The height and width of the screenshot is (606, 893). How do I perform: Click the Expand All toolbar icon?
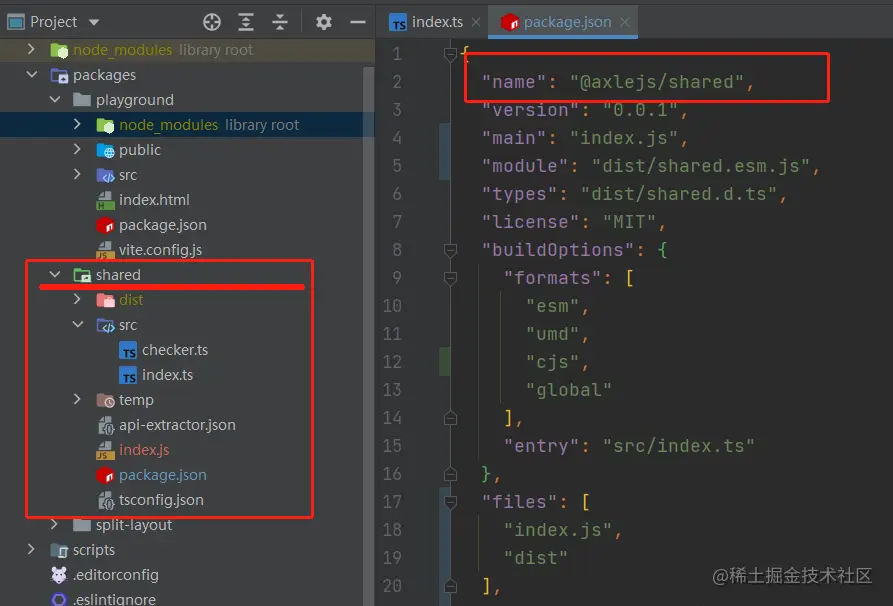tap(245, 22)
